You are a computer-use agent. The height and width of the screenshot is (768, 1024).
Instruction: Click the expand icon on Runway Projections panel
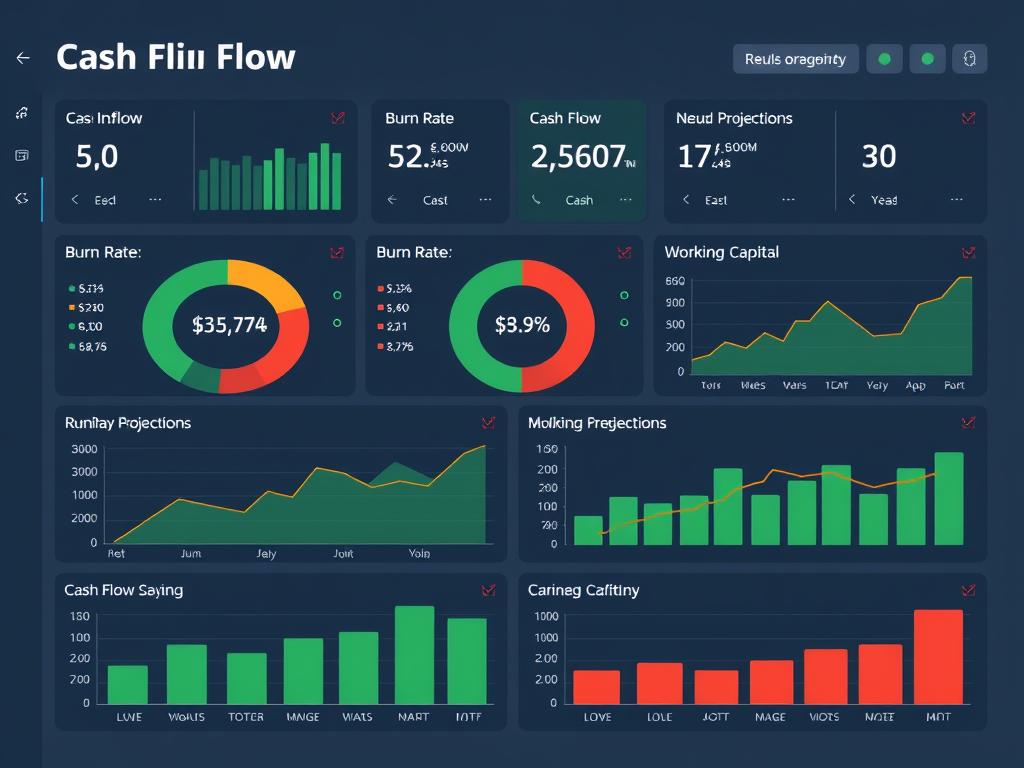point(487,423)
